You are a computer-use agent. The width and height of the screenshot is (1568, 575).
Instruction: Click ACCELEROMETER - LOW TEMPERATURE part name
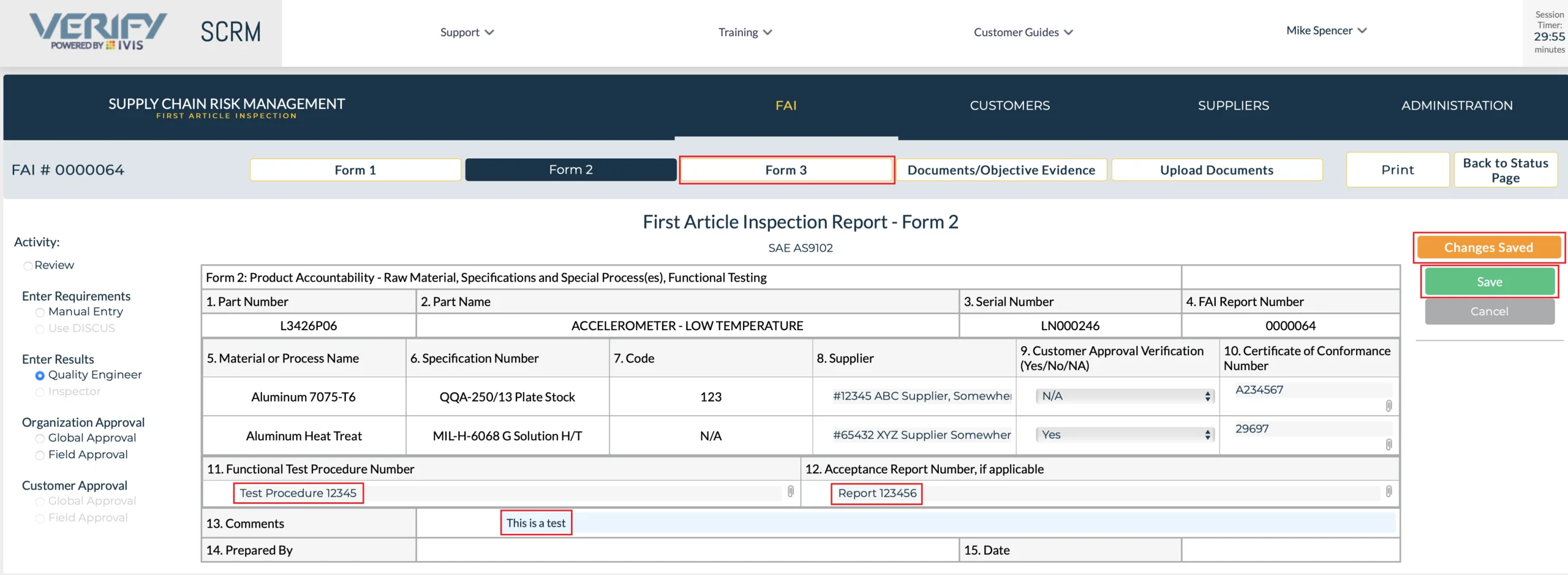(687, 326)
